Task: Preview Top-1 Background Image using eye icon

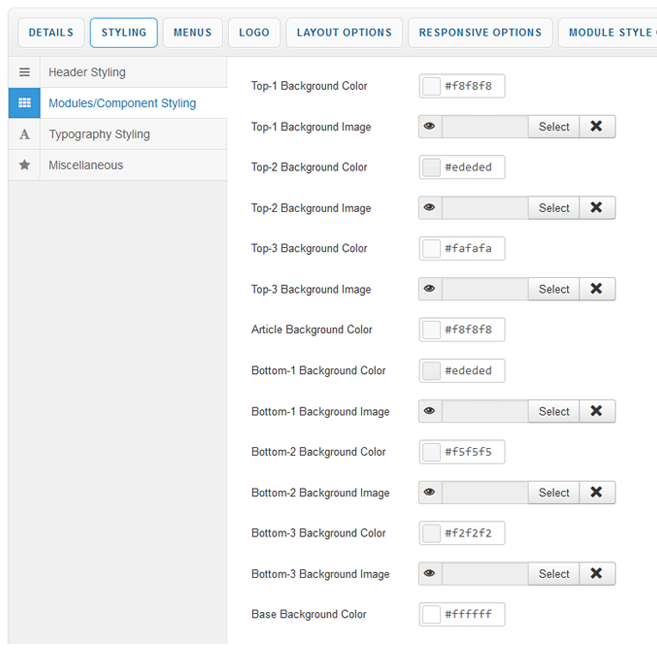Action: (x=430, y=127)
